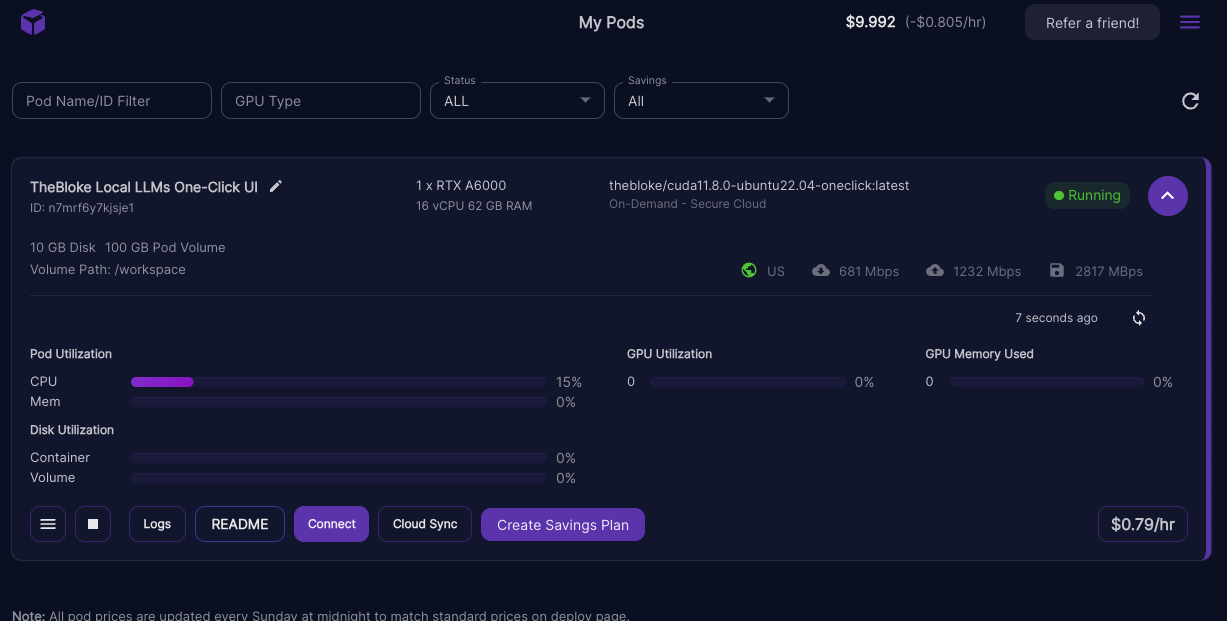The image size is (1227, 621).
Task: Click Create Savings Plan
Action: [563, 525]
